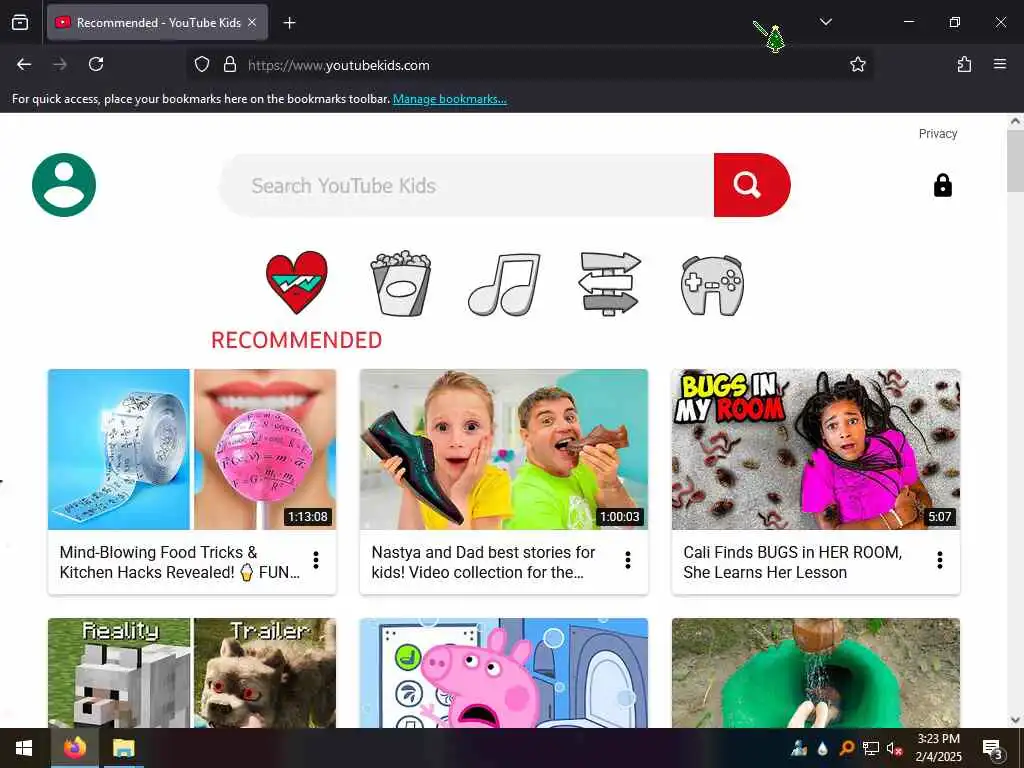This screenshot has height=768, width=1024.
Task: Click the Firefox taskbar icon
Action: tap(74, 748)
